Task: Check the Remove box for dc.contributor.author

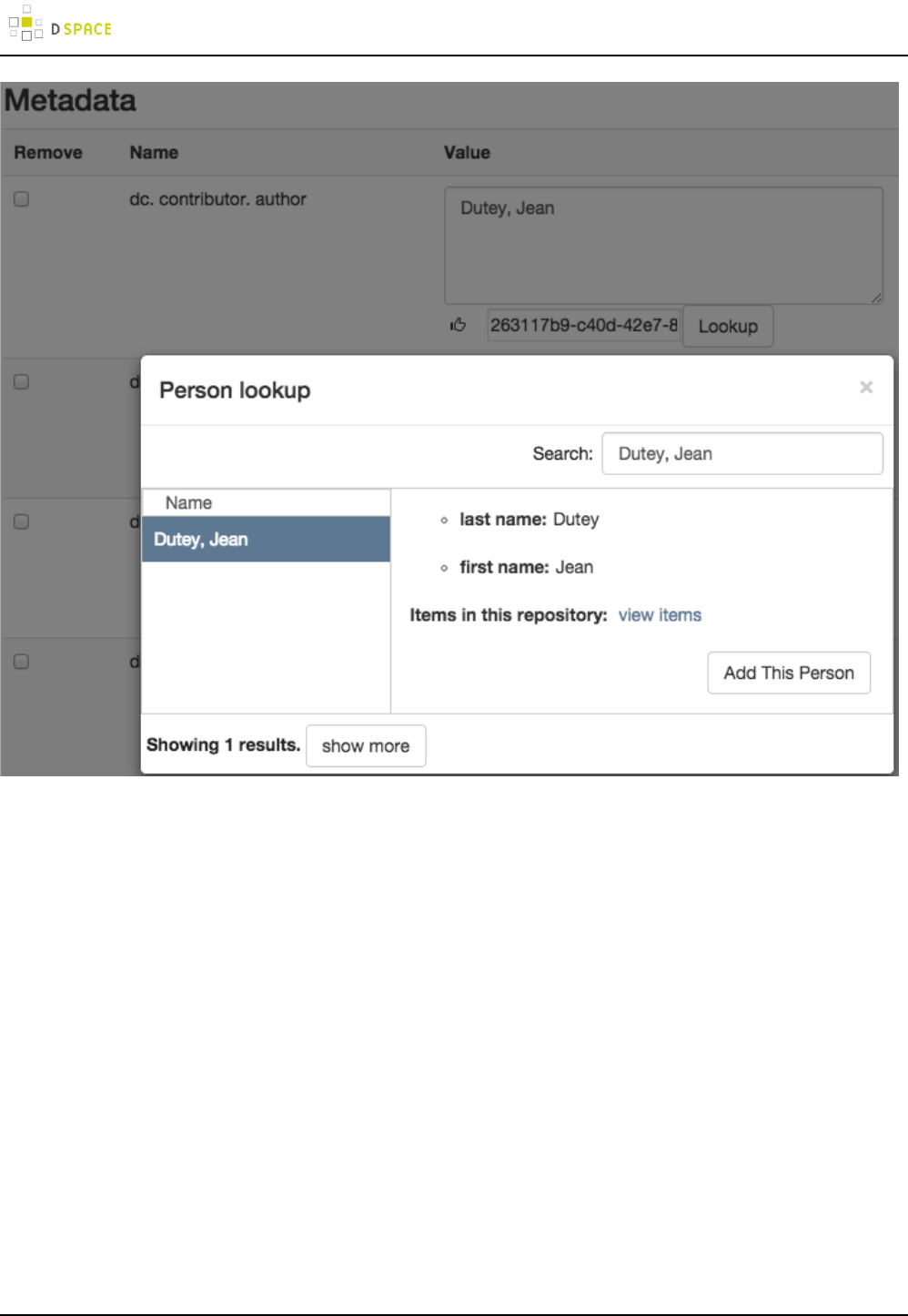Action: pos(22,199)
